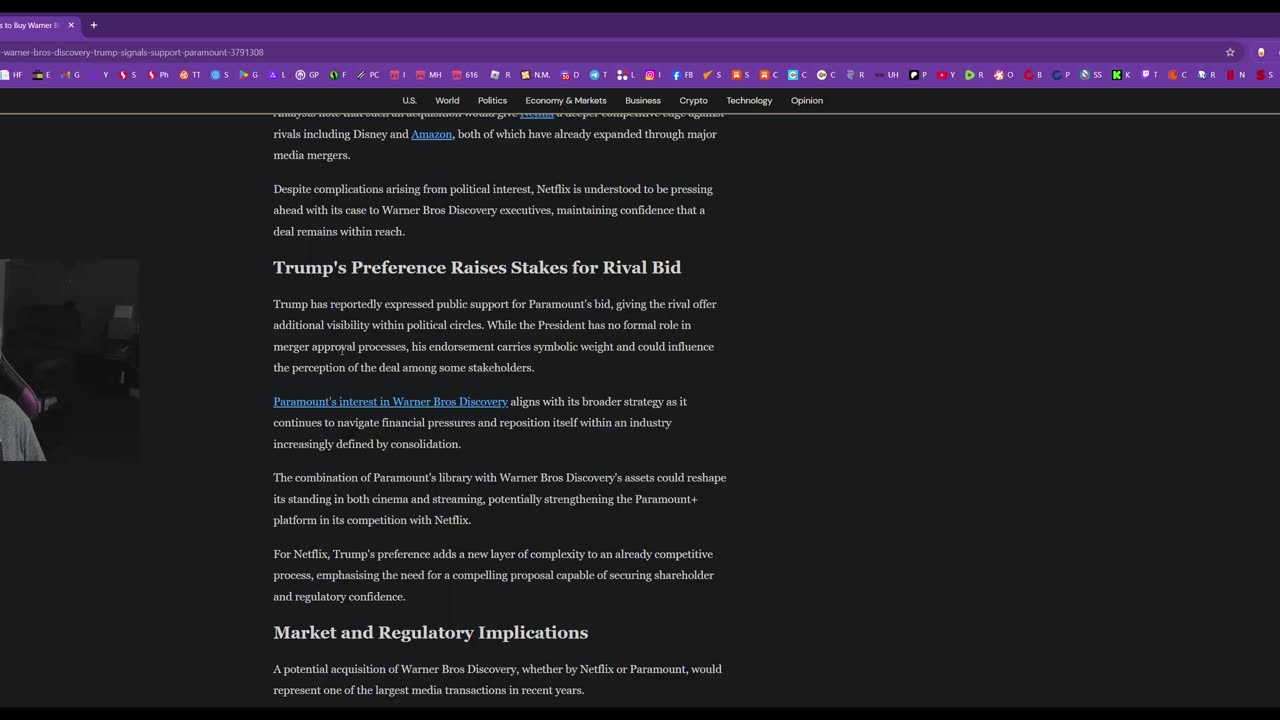Viewport: 1280px width, 720px height.
Task: Bookmark this page with the star icon
Action: tap(1230, 52)
